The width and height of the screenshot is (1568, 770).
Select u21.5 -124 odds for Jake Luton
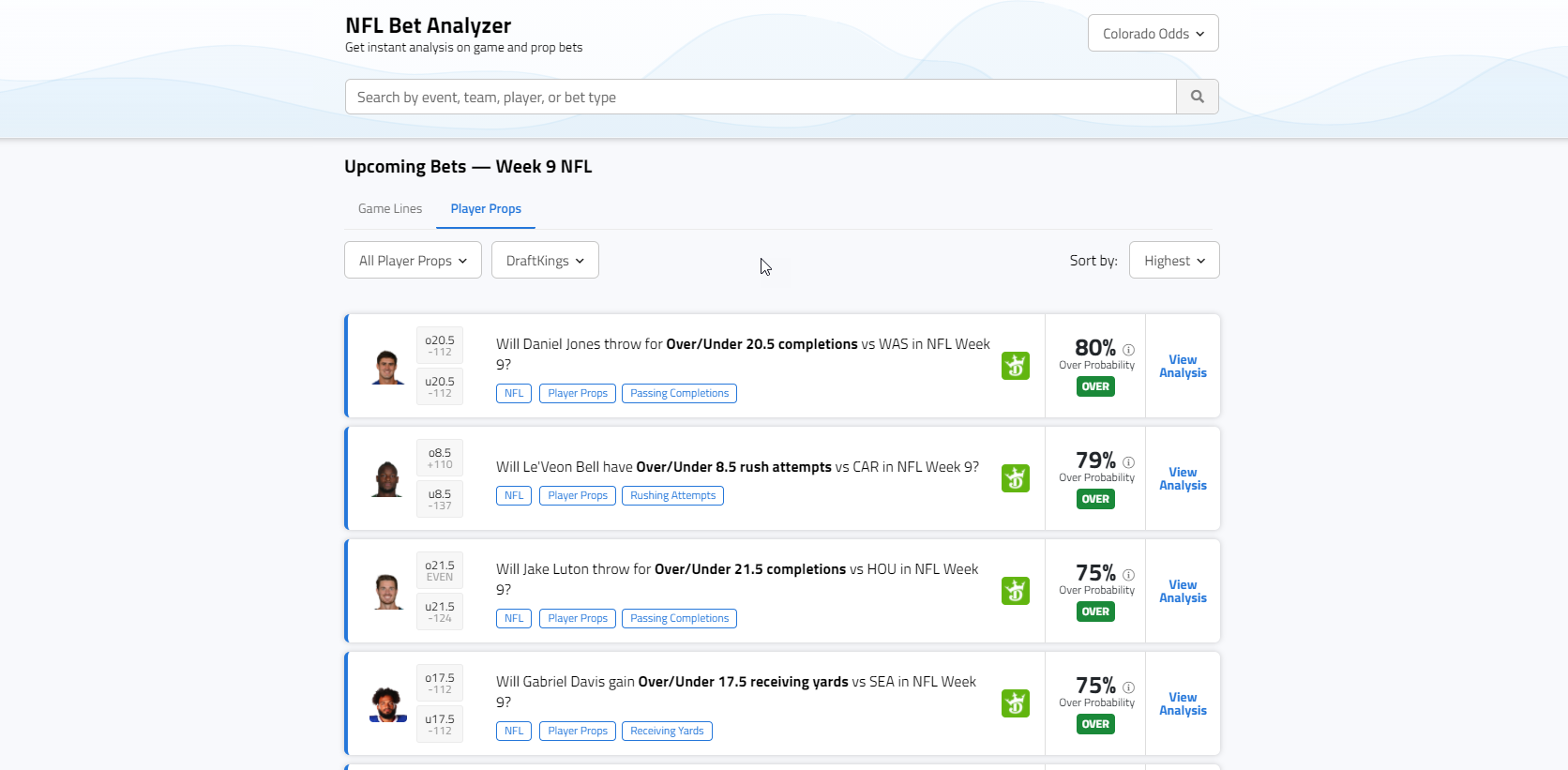(x=440, y=612)
